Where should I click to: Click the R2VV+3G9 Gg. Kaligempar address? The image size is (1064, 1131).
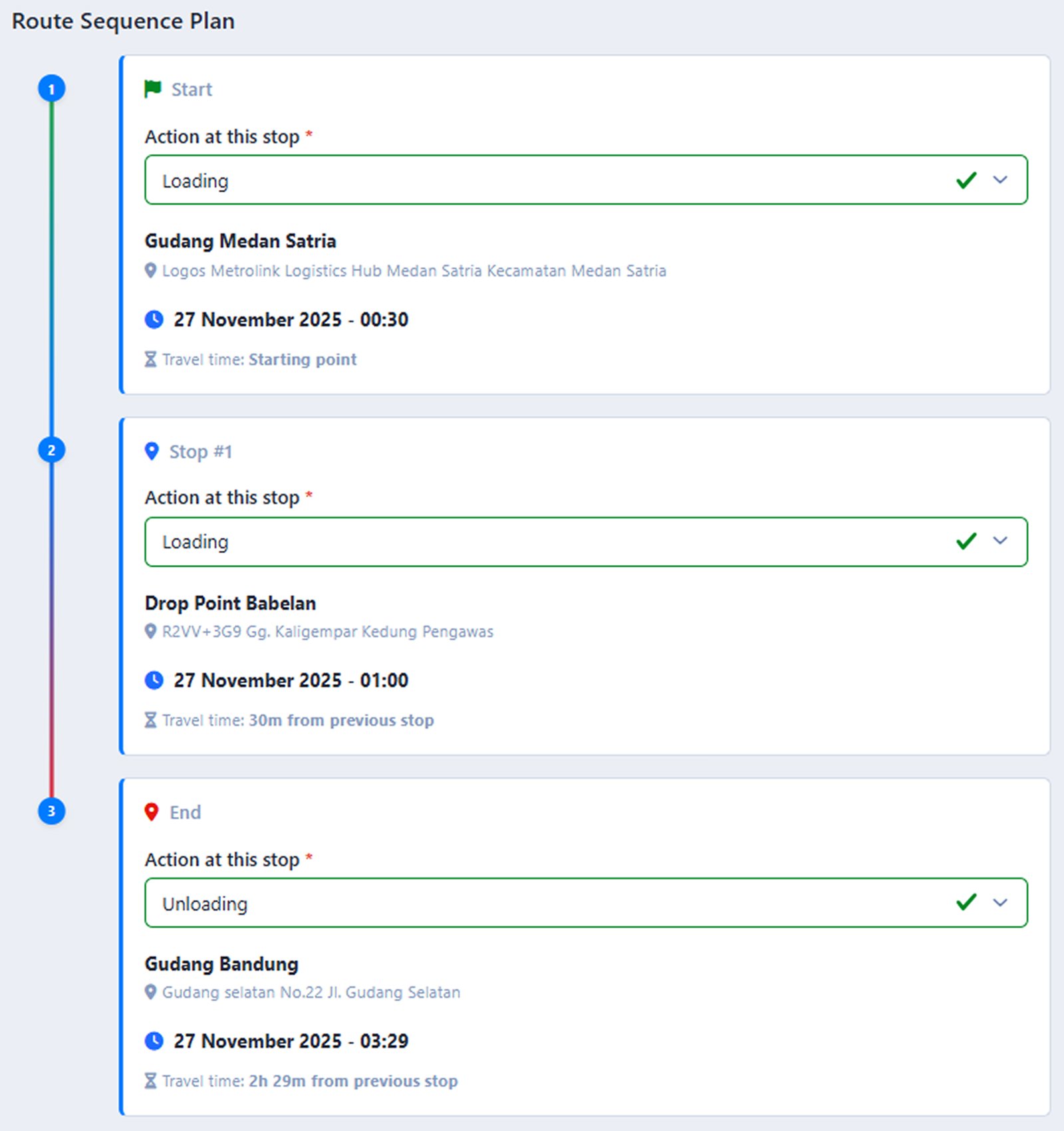click(x=328, y=632)
